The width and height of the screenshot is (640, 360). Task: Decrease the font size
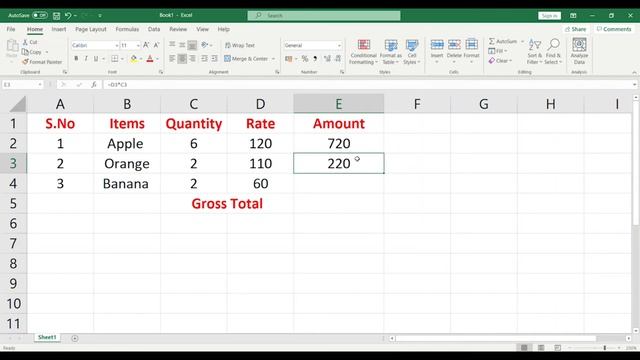(156, 45)
